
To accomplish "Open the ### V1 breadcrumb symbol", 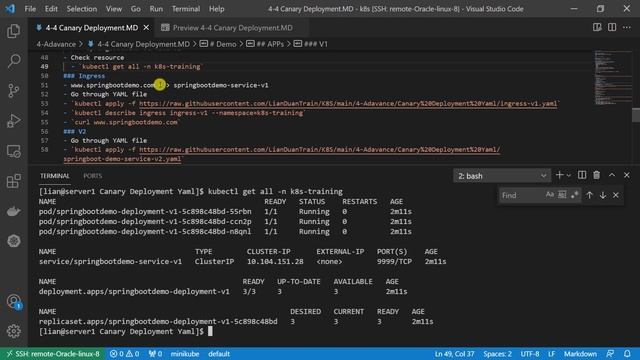I will click(x=315, y=44).
